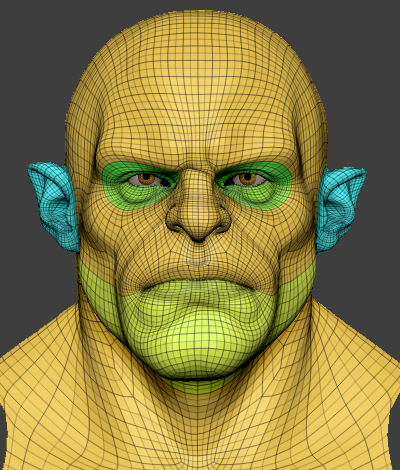
Task: Click the brown iris of the right-side eye
Action: pos(247,179)
